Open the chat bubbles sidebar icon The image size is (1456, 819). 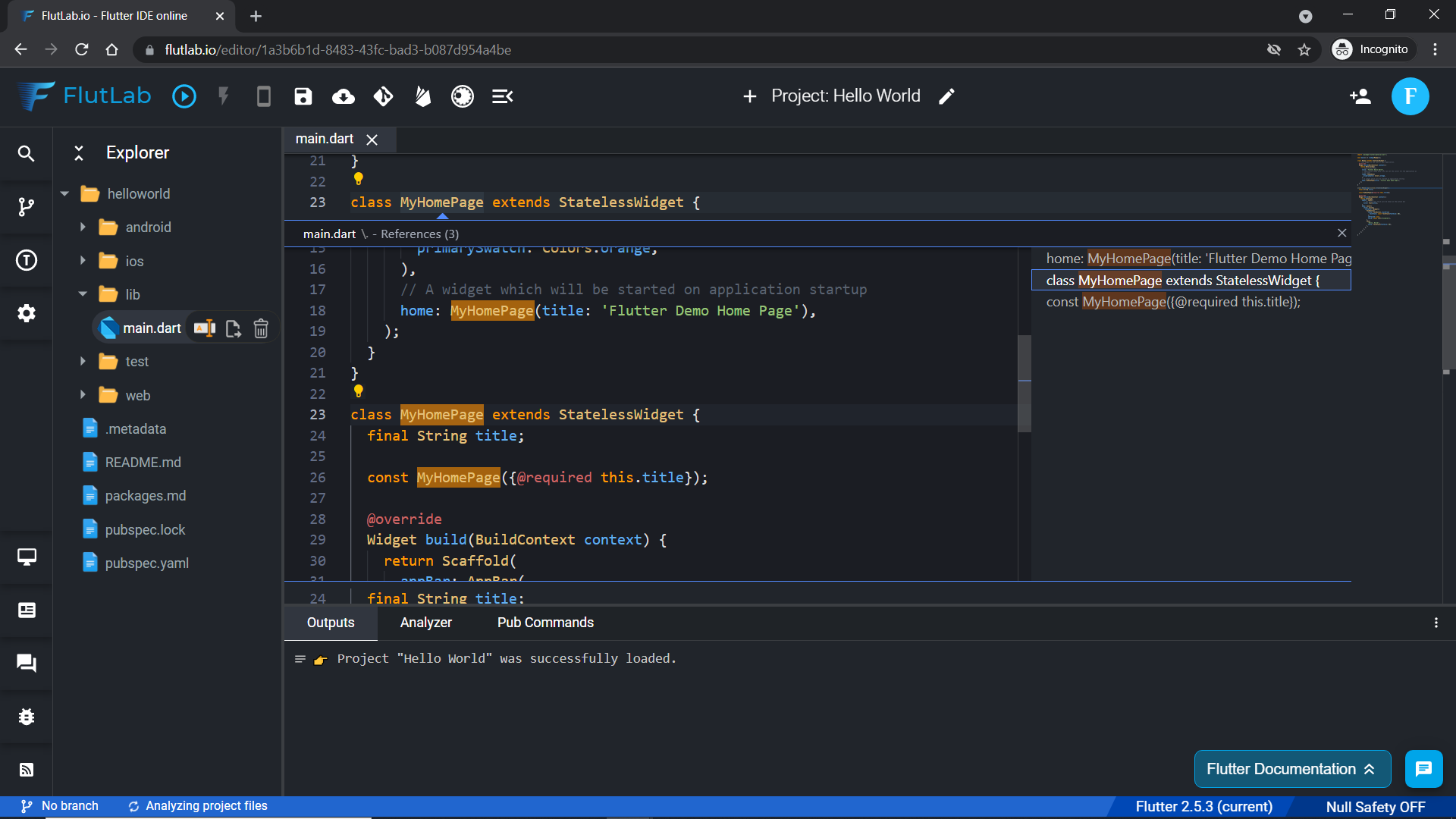coord(27,664)
